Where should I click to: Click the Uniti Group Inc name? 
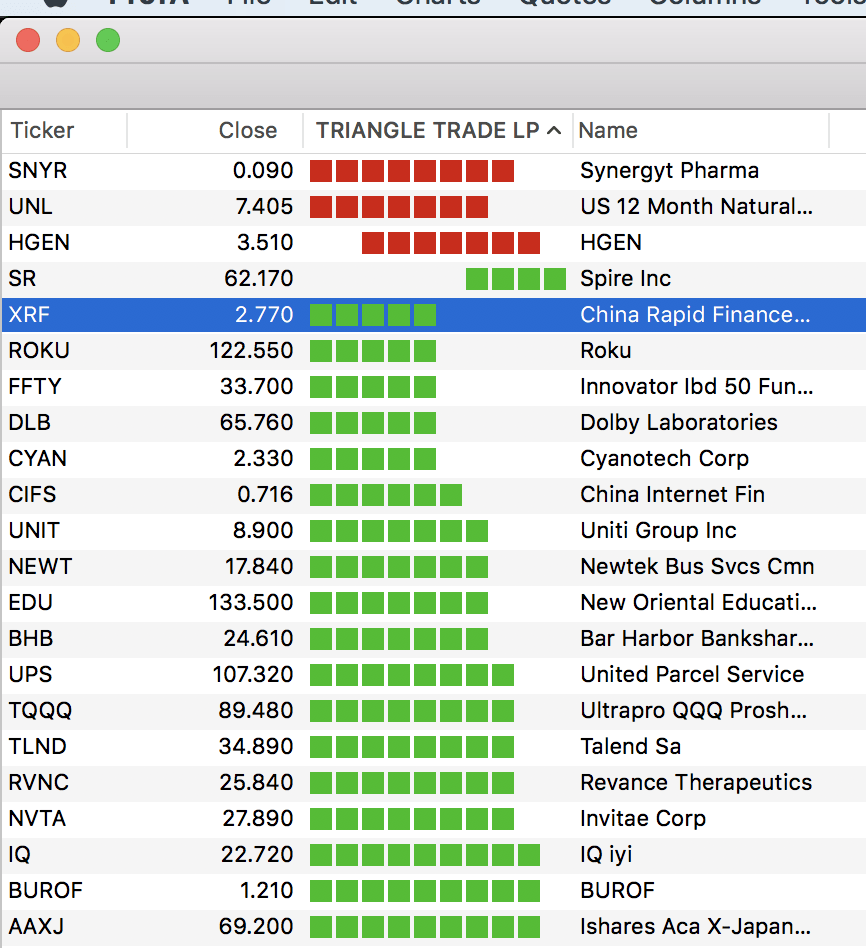(659, 531)
